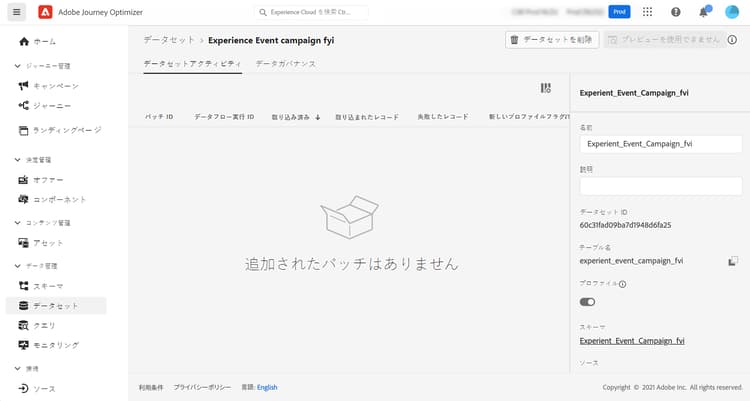Collapse the ジャーニー管理 section
This screenshot has width=750, height=401.
tap(18, 66)
